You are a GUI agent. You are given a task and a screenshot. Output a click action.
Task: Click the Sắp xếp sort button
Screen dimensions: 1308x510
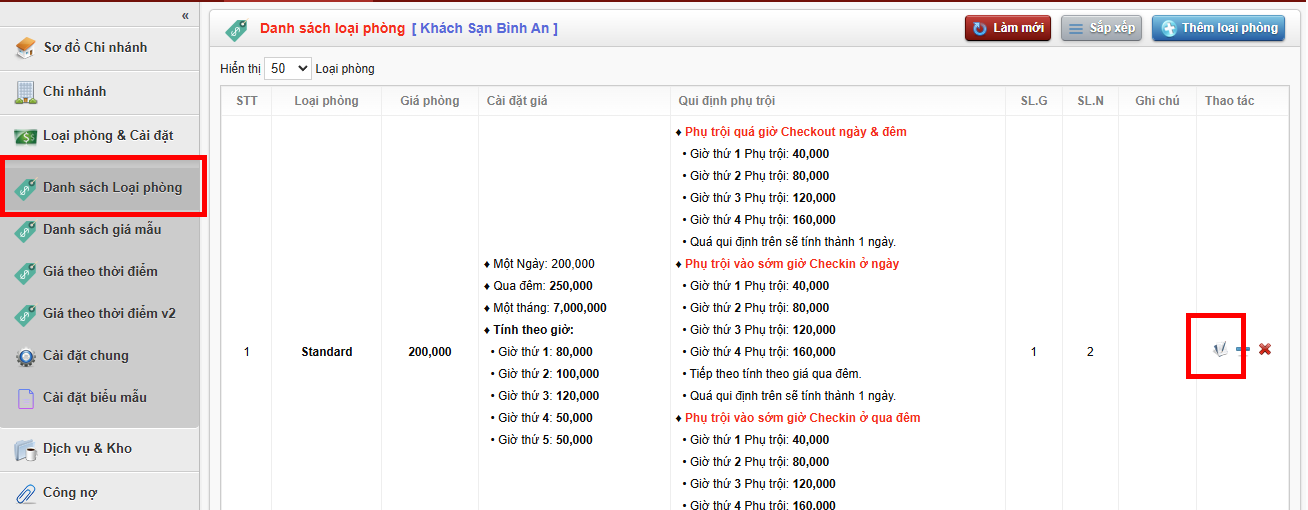(x=1101, y=28)
